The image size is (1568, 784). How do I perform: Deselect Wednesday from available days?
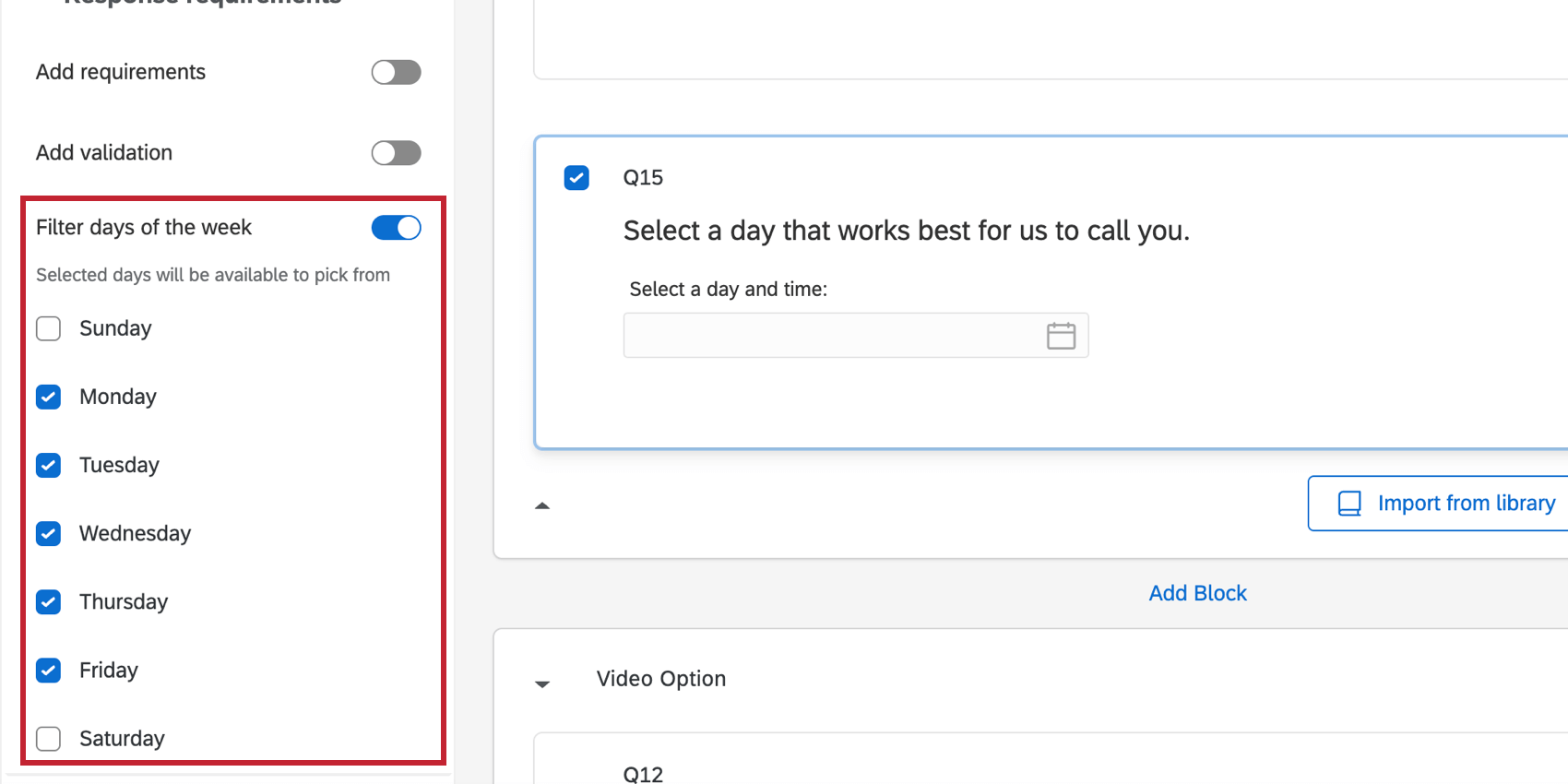(x=49, y=534)
